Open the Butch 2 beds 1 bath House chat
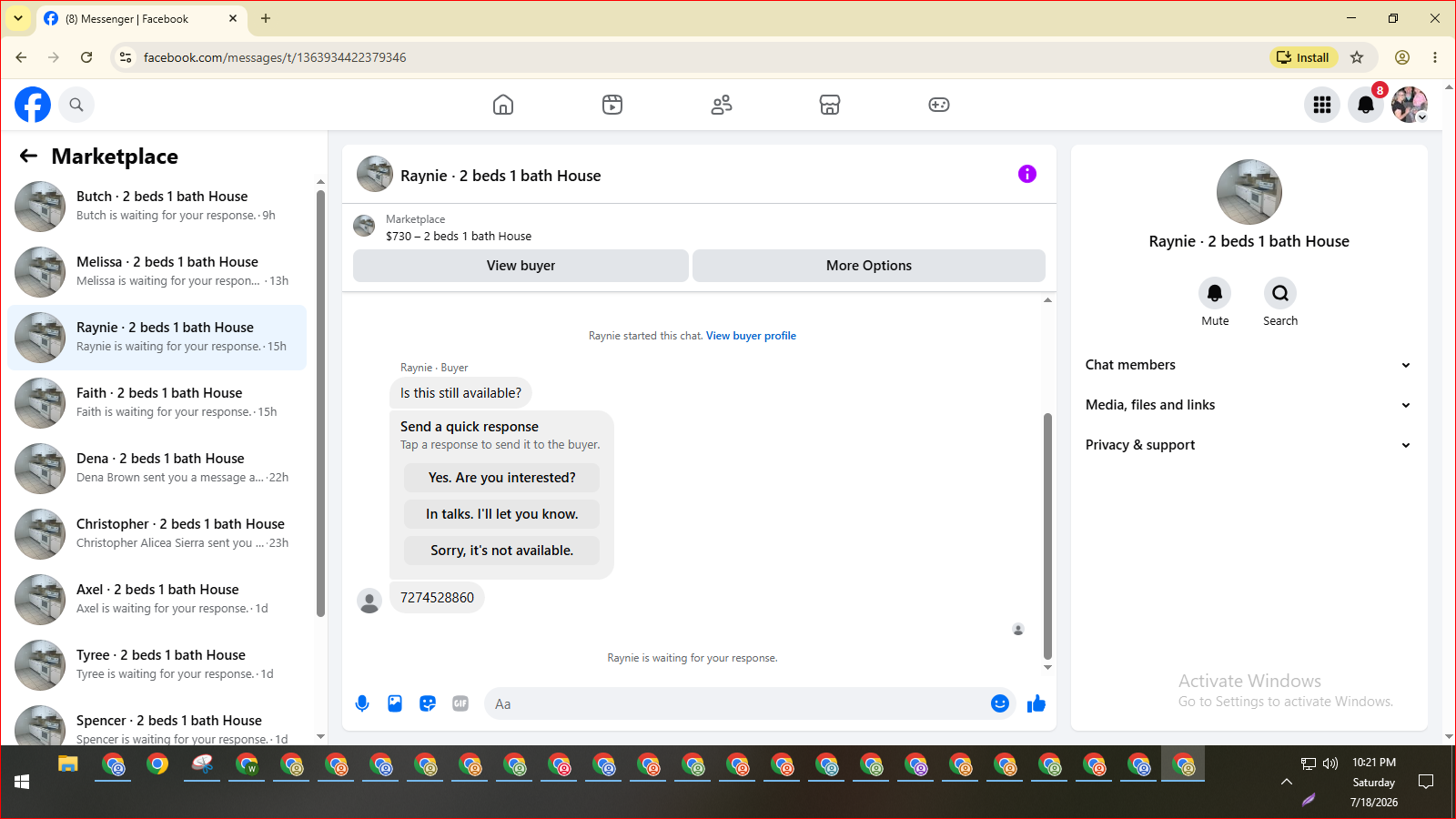The image size is (1456, 819). tap(157, 207)
